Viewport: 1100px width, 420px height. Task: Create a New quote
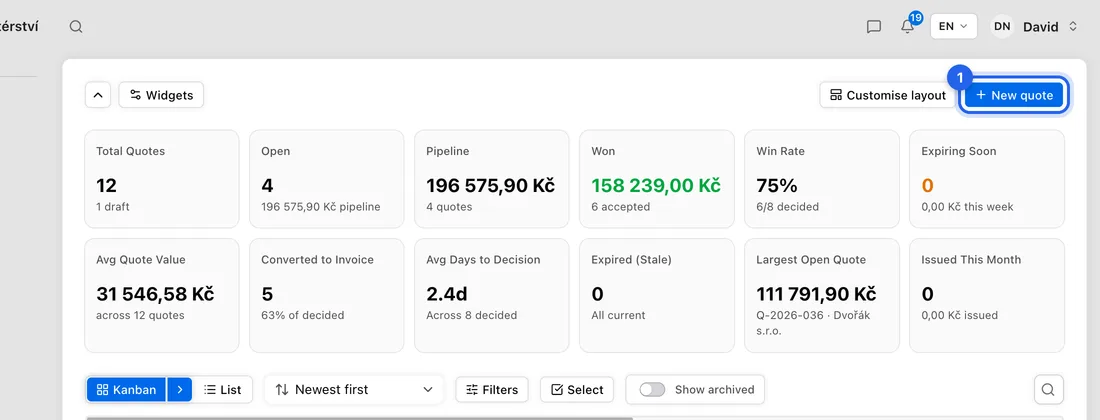pyautogui.click(x=1014, y=95)
